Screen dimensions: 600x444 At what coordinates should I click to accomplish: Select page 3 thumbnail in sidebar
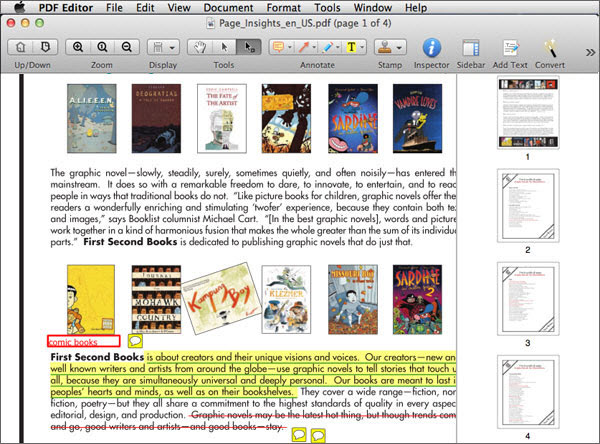[528, 299]
